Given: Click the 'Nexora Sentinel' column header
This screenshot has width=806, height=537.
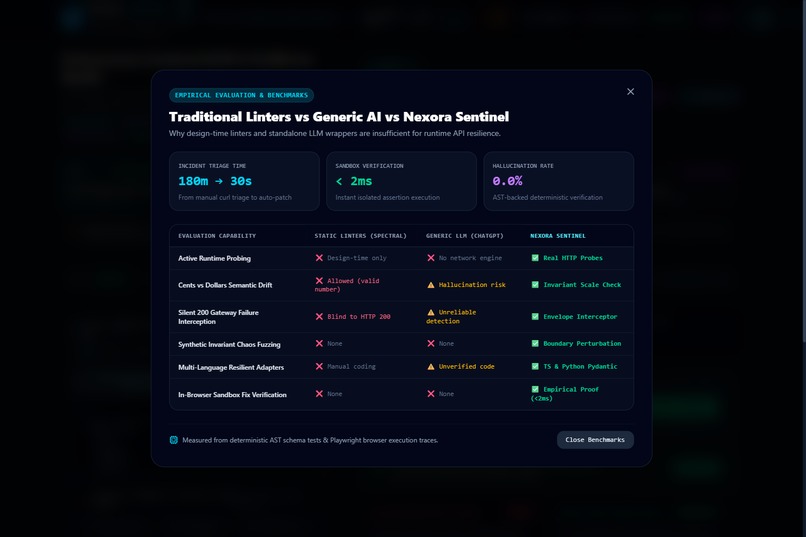Looking at the screenshot, I should tap(558, 236).
